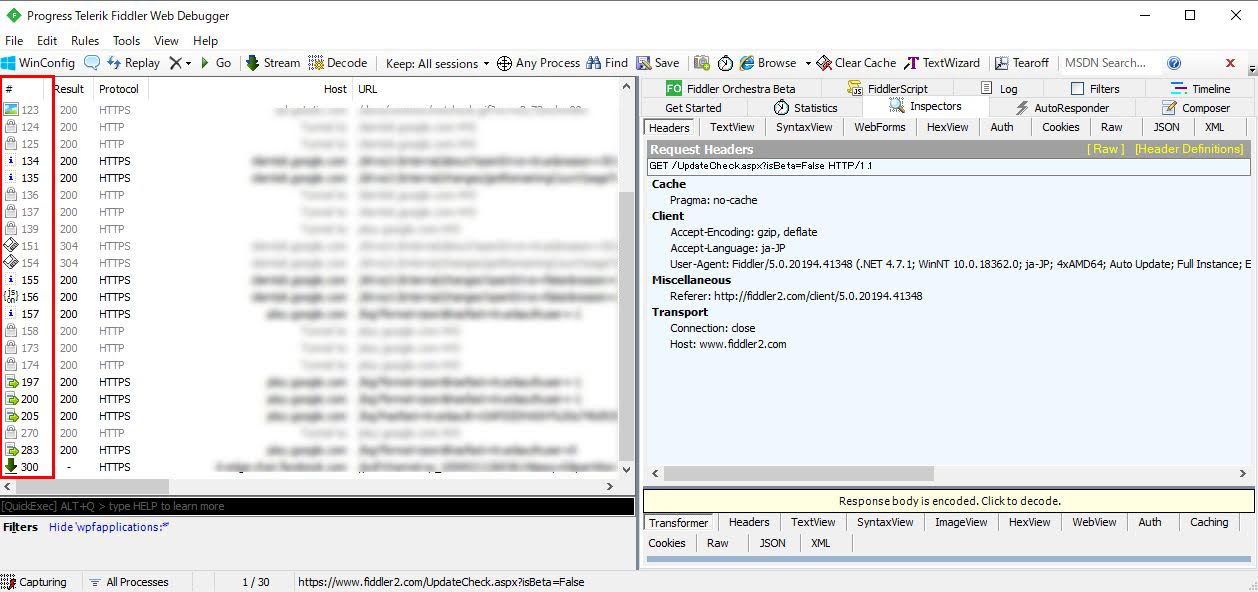The image size is (1258, 592).
Task: Click the QuickExec command box
Action: point(317,506)
